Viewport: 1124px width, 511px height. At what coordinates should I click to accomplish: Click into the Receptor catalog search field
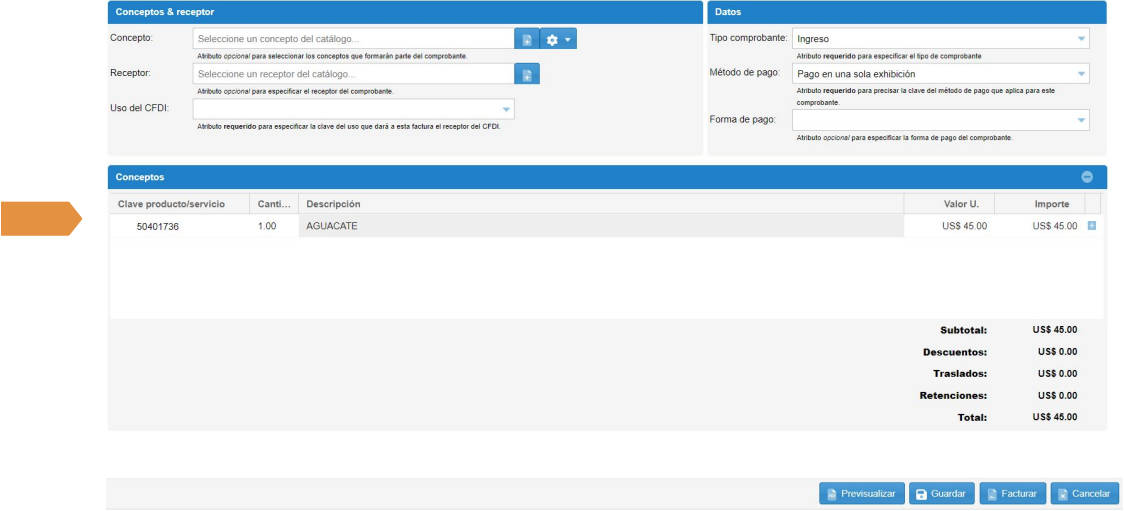[354, 74]
